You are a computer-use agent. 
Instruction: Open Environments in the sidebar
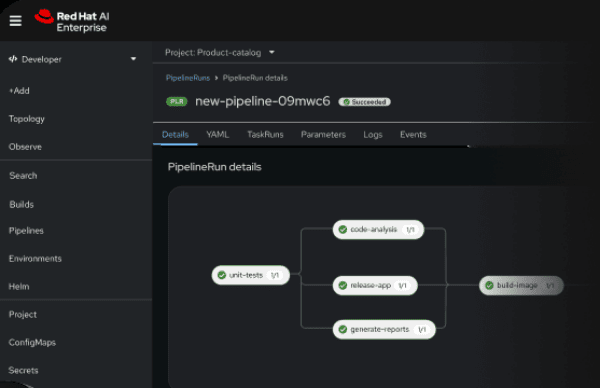[x=35, y=259]
